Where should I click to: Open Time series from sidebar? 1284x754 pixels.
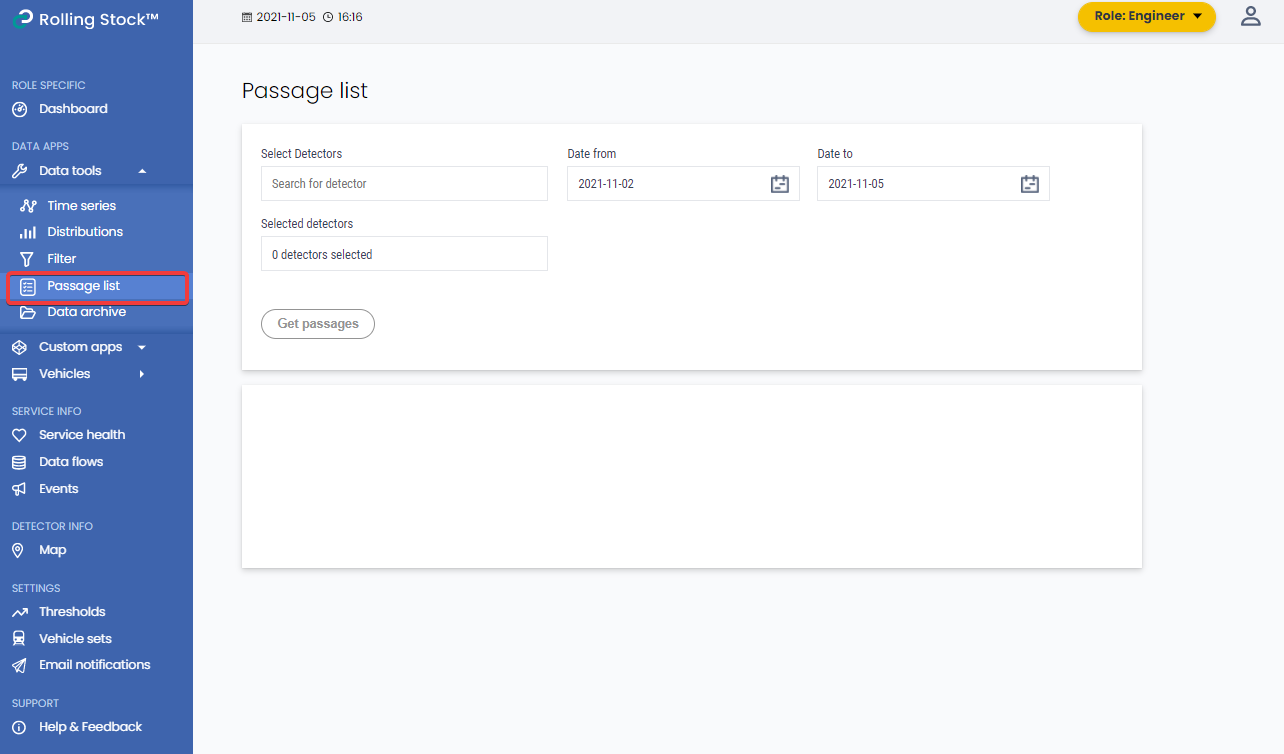[x=81, y=205]
